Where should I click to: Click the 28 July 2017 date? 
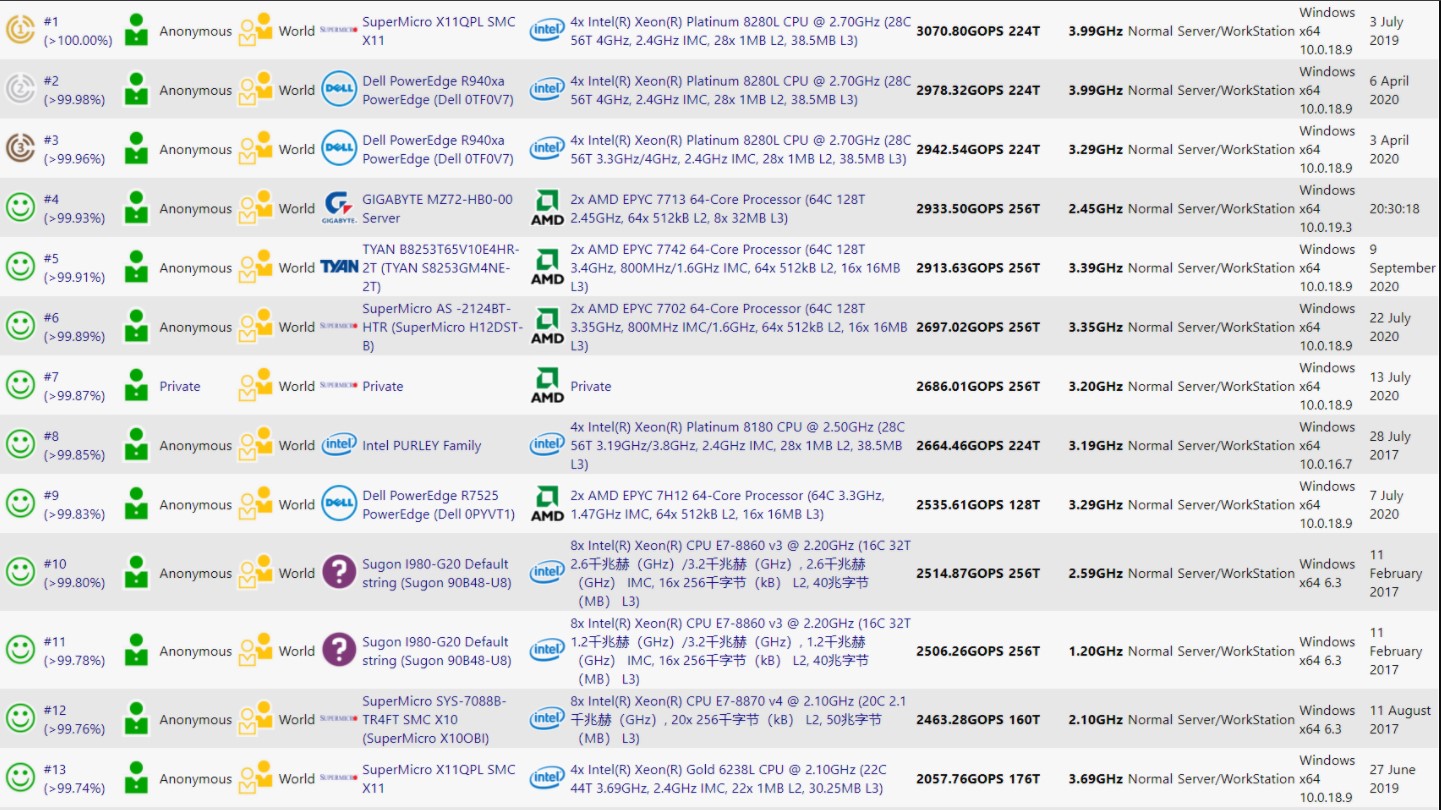pyautogui.click(x=1390, y=445)
